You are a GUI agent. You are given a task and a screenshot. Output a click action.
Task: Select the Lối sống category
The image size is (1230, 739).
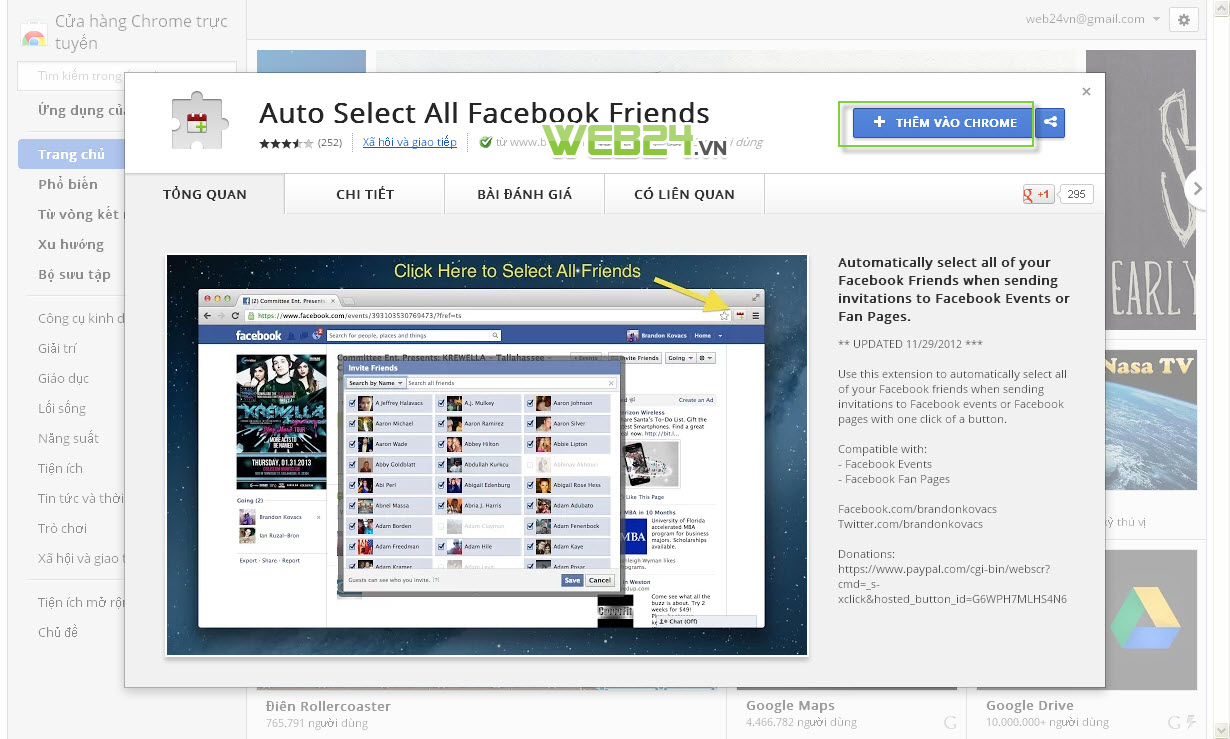[x=62, y=408]
